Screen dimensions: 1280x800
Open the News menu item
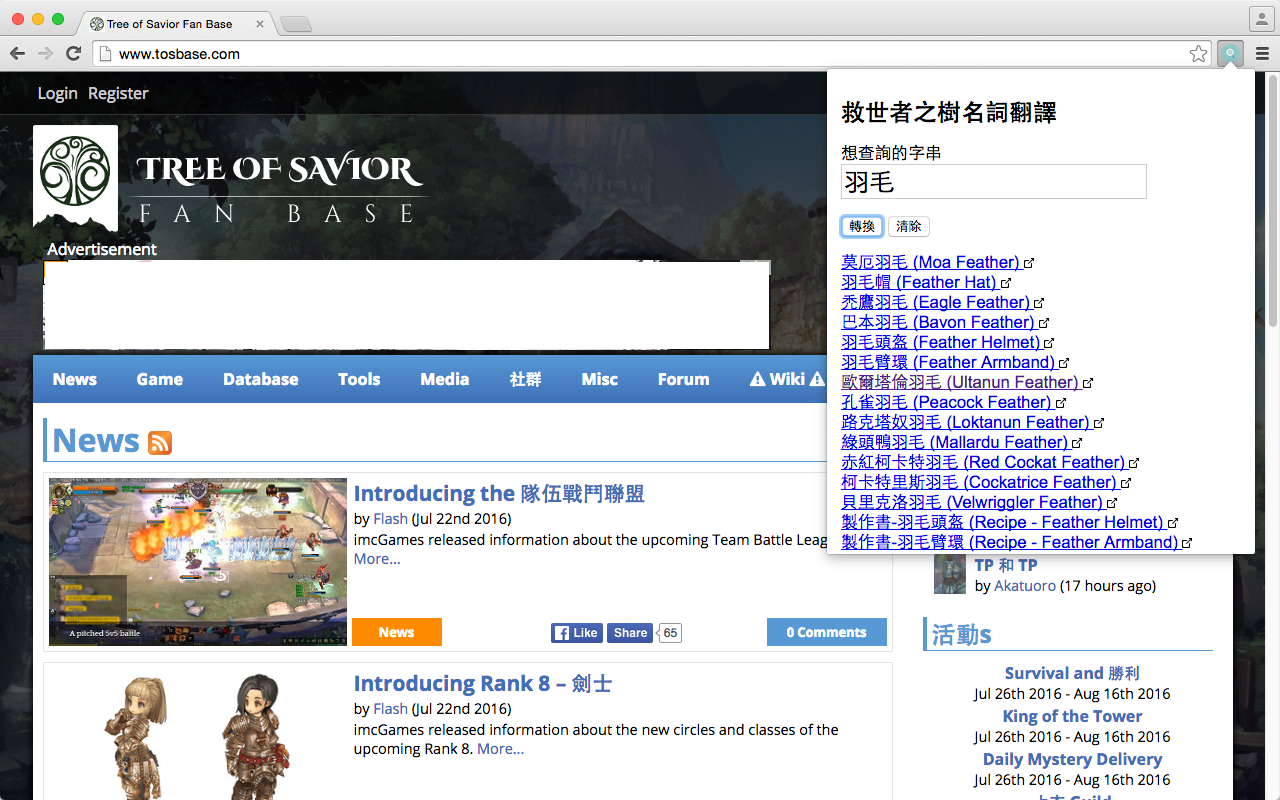coord(75,379)
